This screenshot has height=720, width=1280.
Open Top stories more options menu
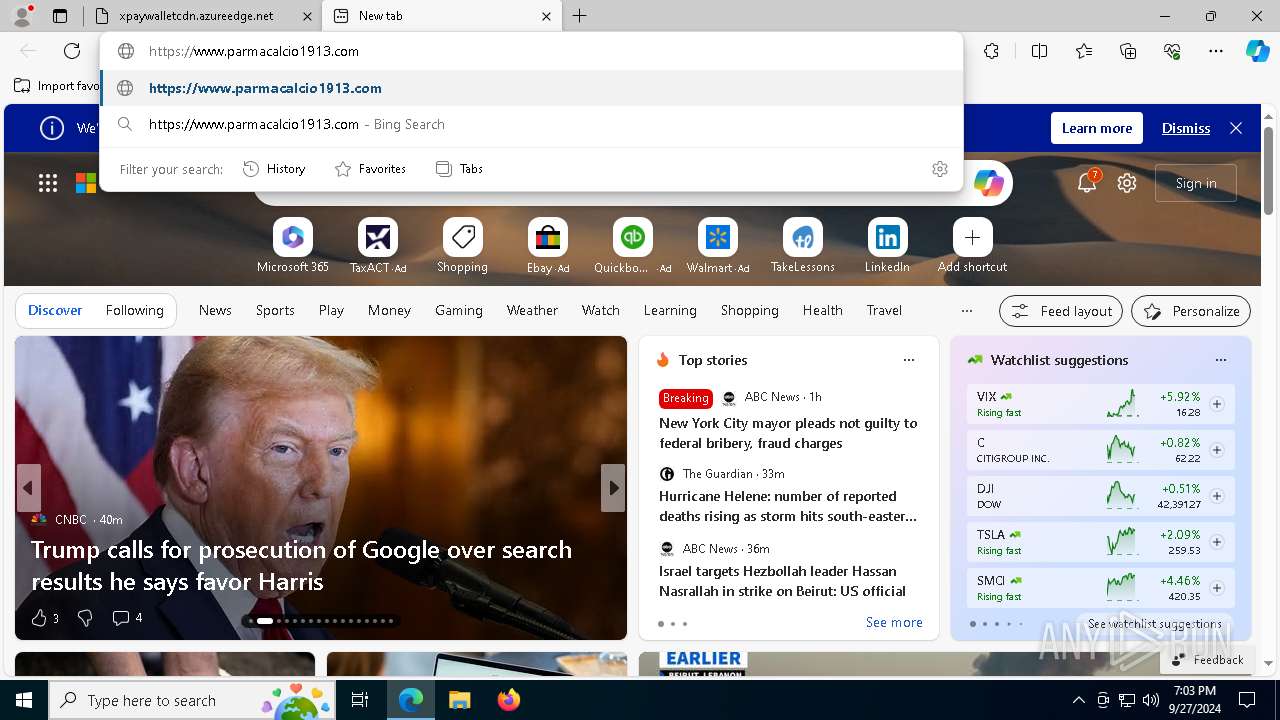[x=909, y=360]
